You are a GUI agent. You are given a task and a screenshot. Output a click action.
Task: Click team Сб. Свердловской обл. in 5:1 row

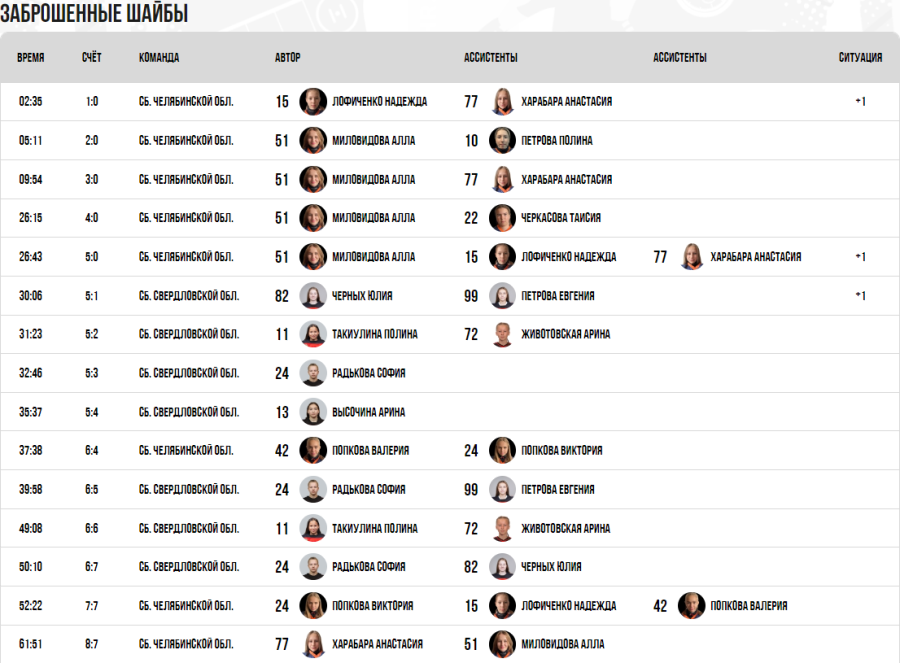point(189,296)
